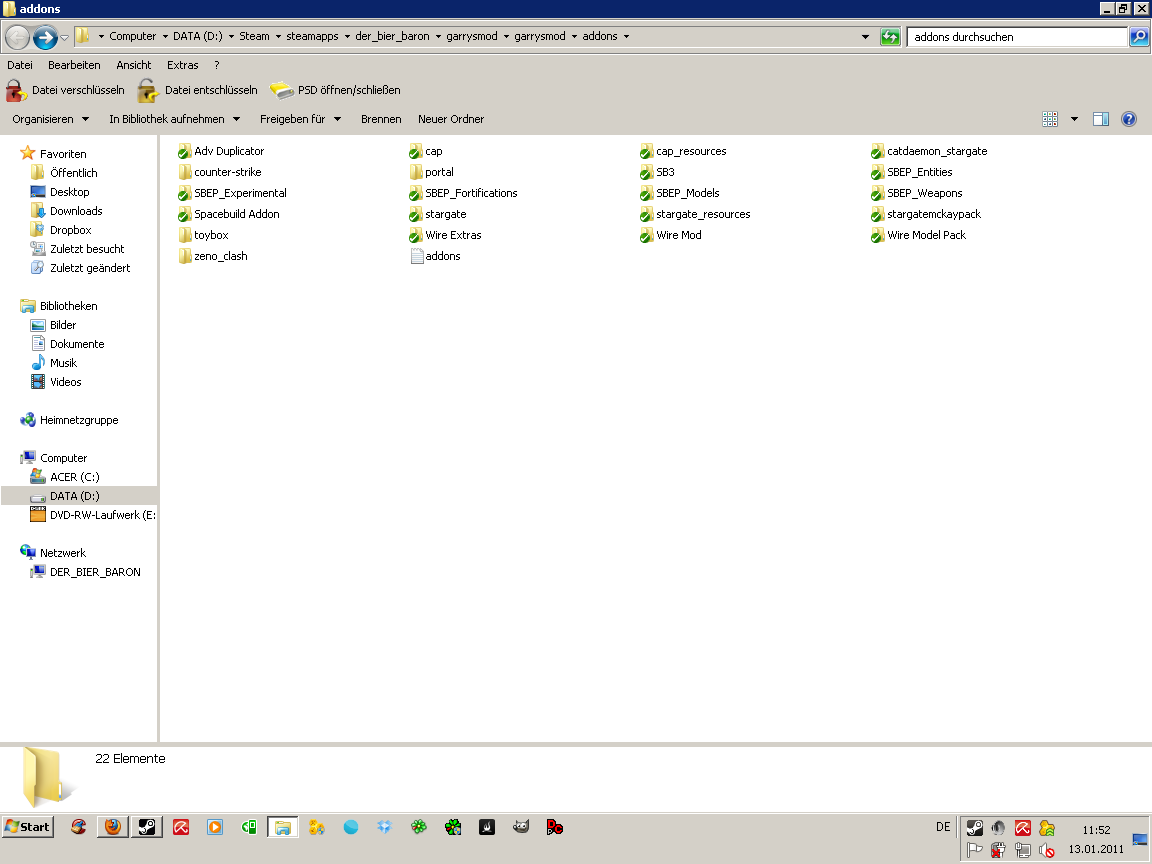This screenshot has height=864, width=1152.
Task: Select Downloads in the Favoriten sidebar
Action: 76,211
